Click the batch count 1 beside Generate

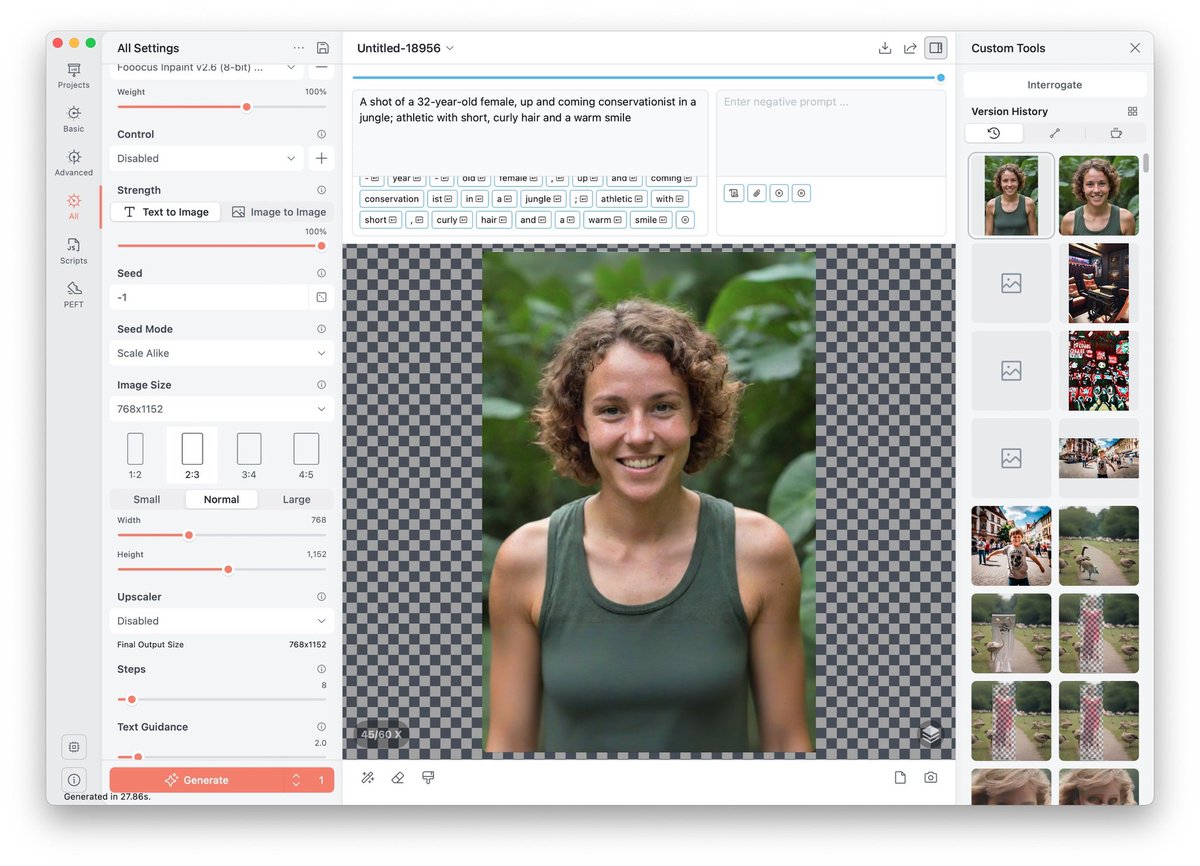[321, 780]
